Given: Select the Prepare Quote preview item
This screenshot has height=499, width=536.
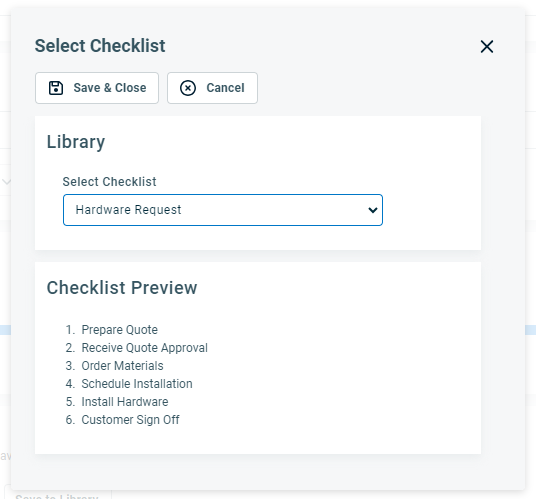Looking at the screenshot, I should (x=119, y=330).
